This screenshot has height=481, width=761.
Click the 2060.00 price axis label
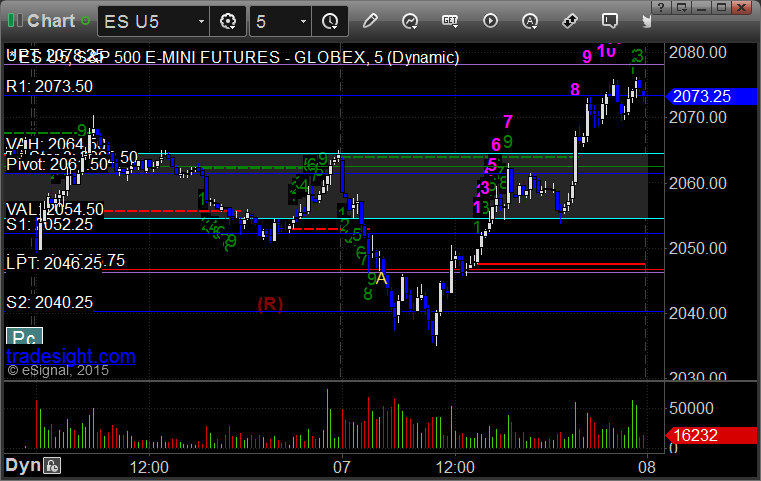(x=697, y=183)
